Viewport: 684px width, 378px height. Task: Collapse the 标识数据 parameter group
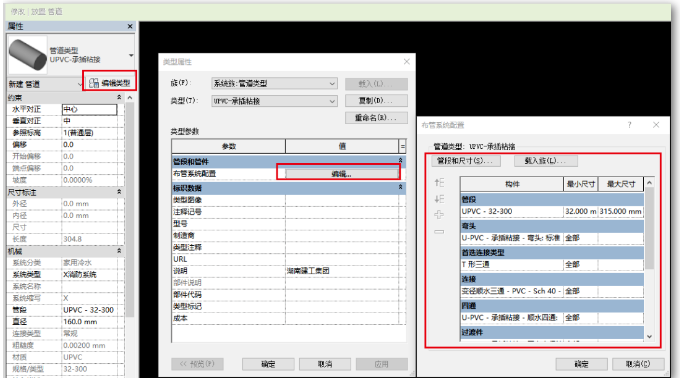coord(400,187)
